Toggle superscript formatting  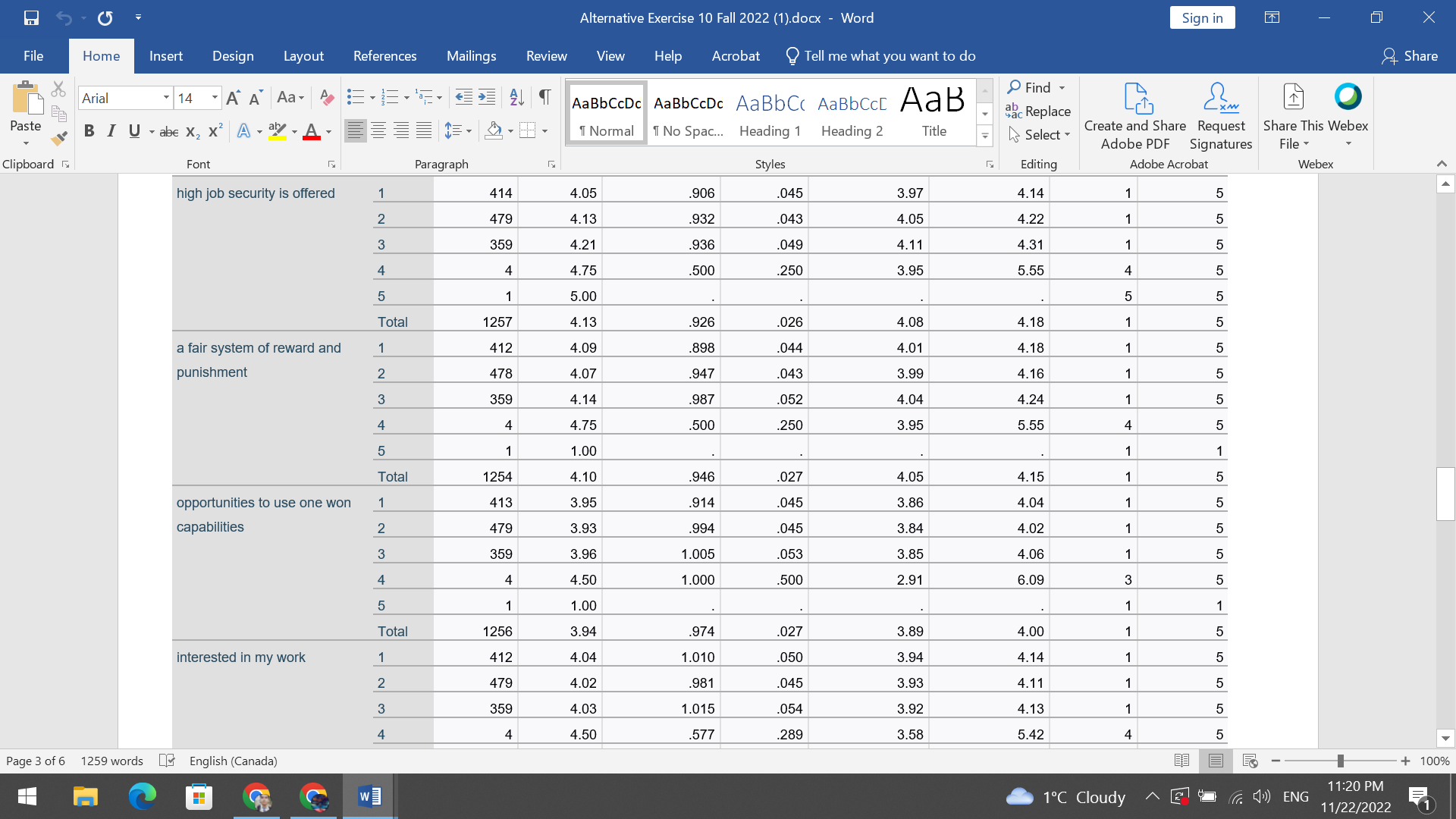pyautogui.click(x=214, y=131)
